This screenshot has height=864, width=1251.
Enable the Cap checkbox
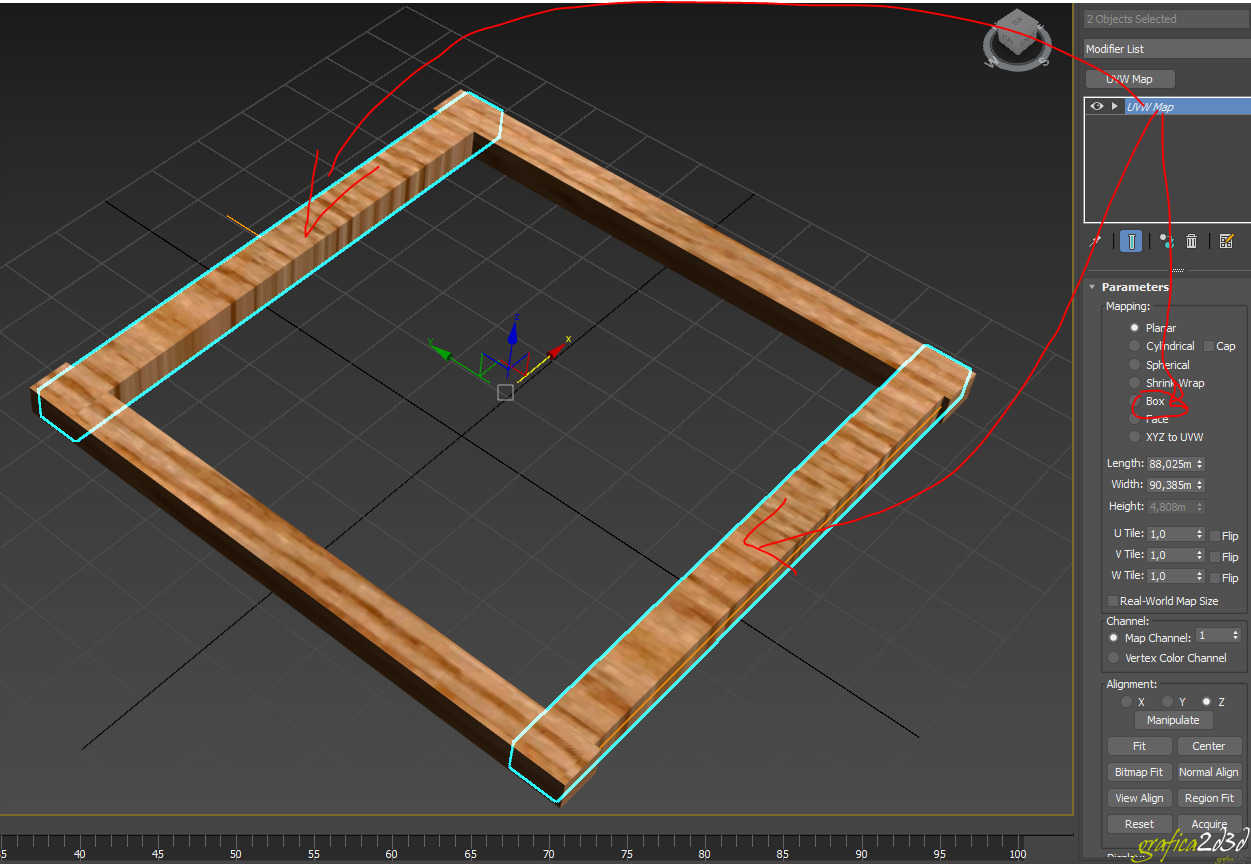pos(1209,346)
